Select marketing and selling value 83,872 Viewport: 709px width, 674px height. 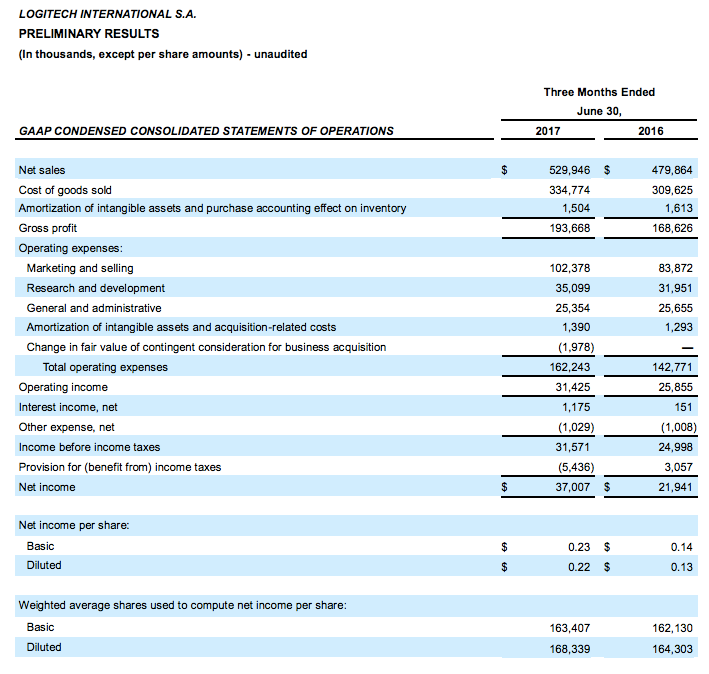676,268
